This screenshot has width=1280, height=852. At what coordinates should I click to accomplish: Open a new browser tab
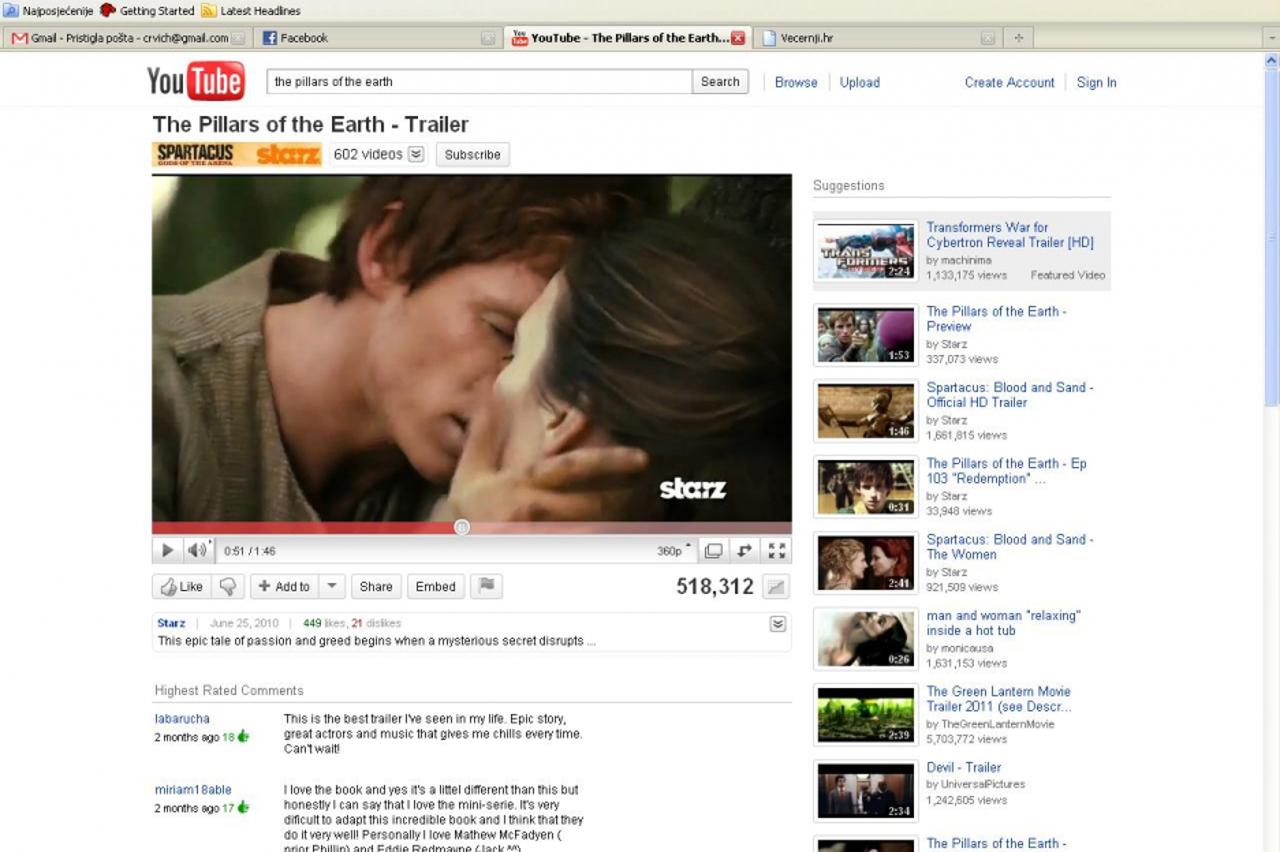tap(1018, 38)
